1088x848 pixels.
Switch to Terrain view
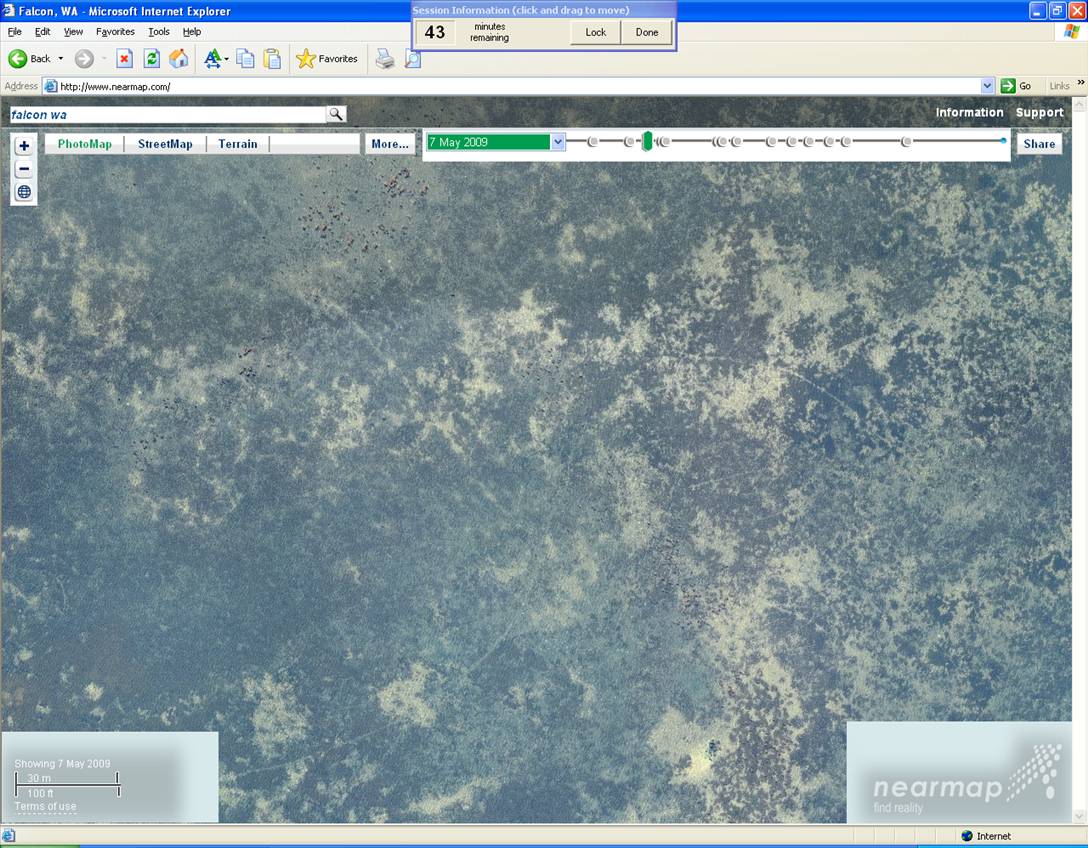(238, 144)
